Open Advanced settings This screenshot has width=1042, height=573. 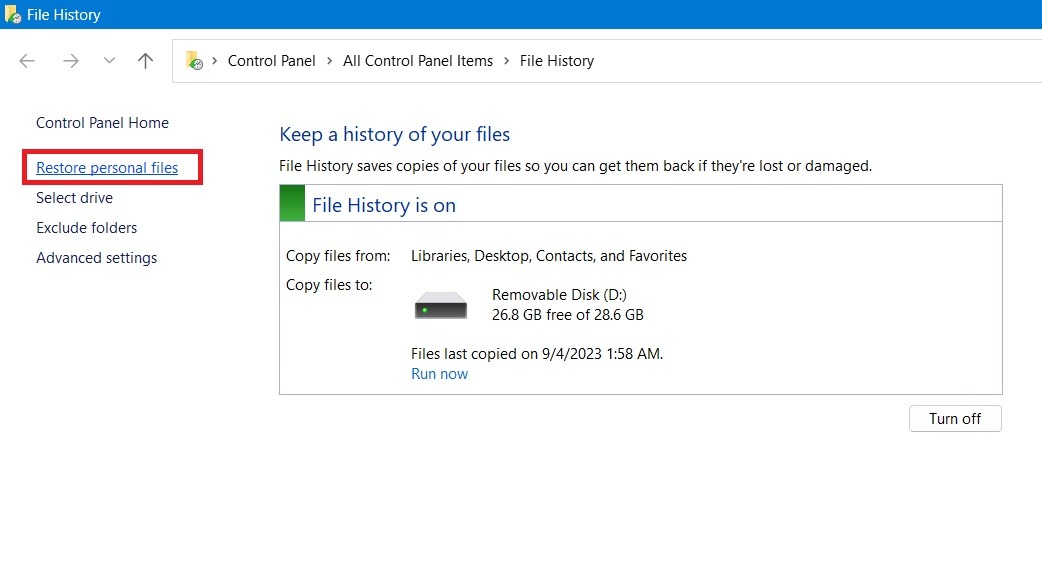[96, 258]
